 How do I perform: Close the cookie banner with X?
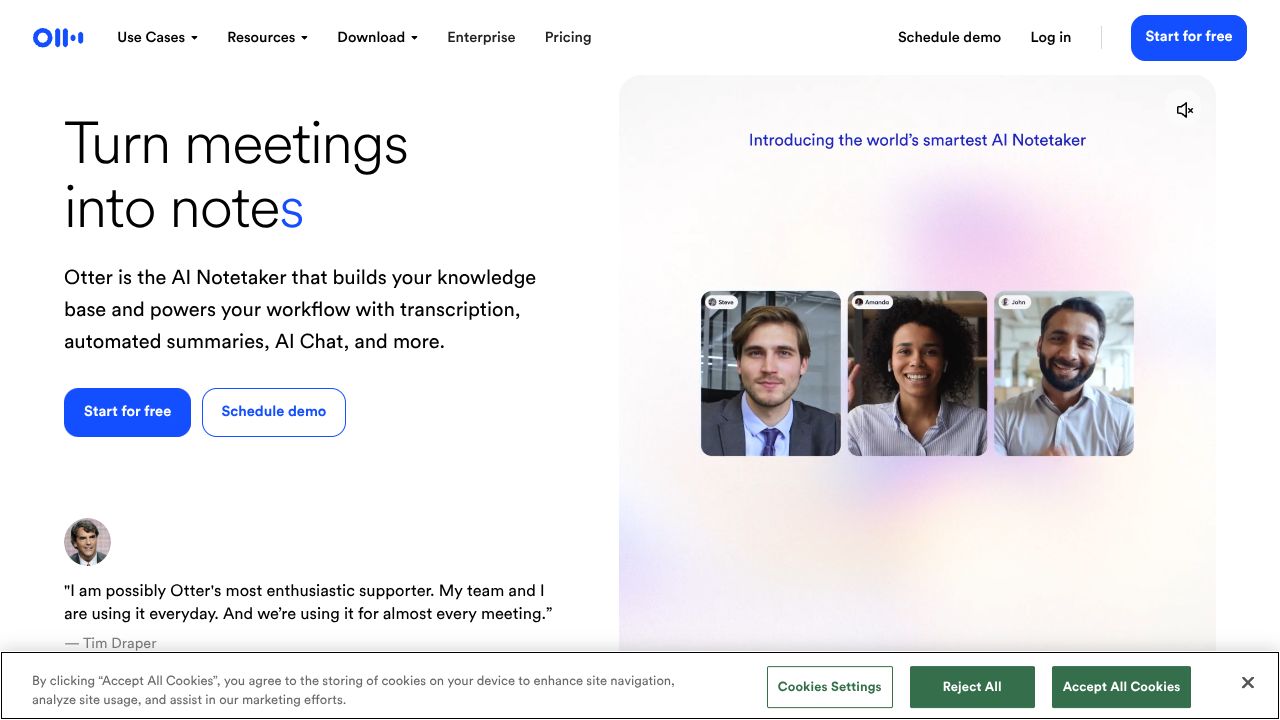[x=1247, y=683]
